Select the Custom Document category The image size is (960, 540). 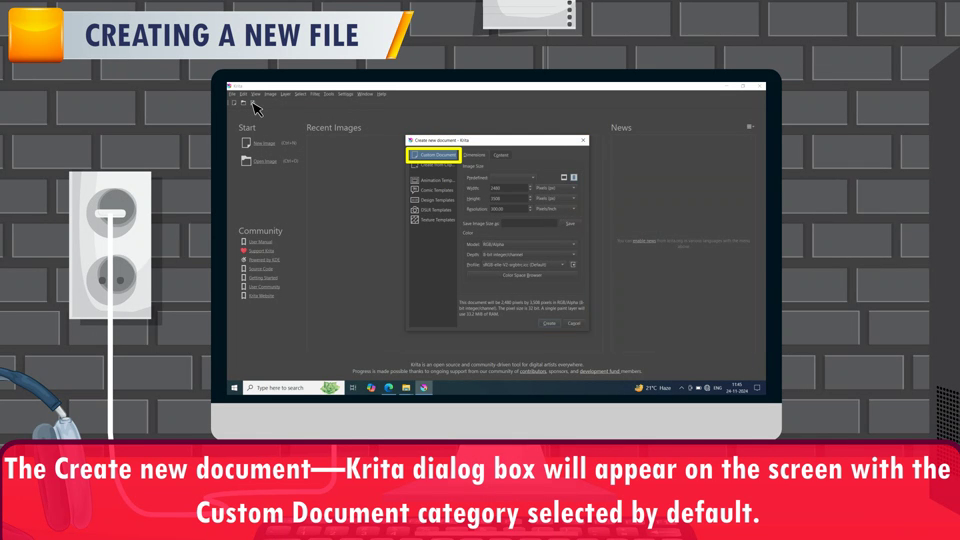[433, 155]
